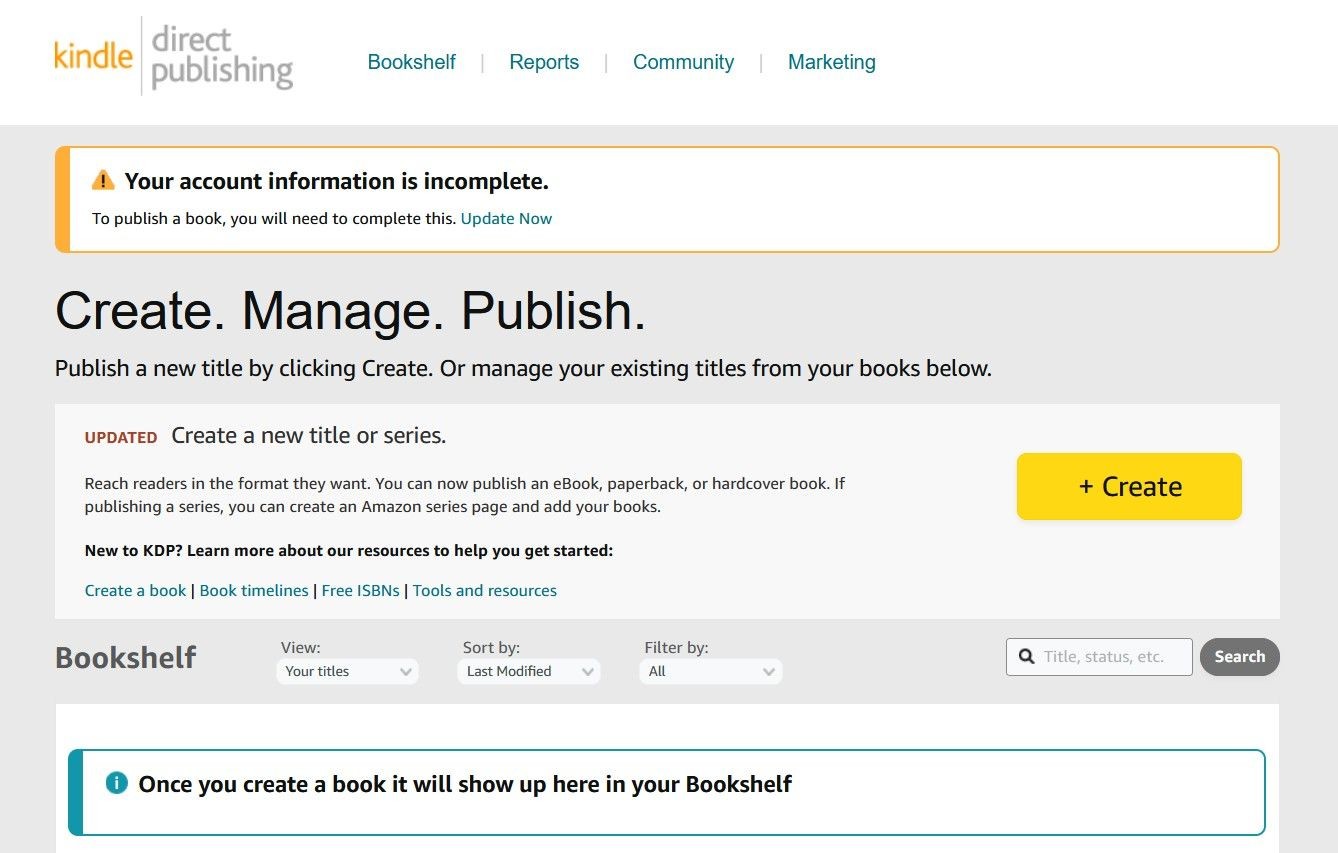Open the 'Free ISBNs' link

360,590
